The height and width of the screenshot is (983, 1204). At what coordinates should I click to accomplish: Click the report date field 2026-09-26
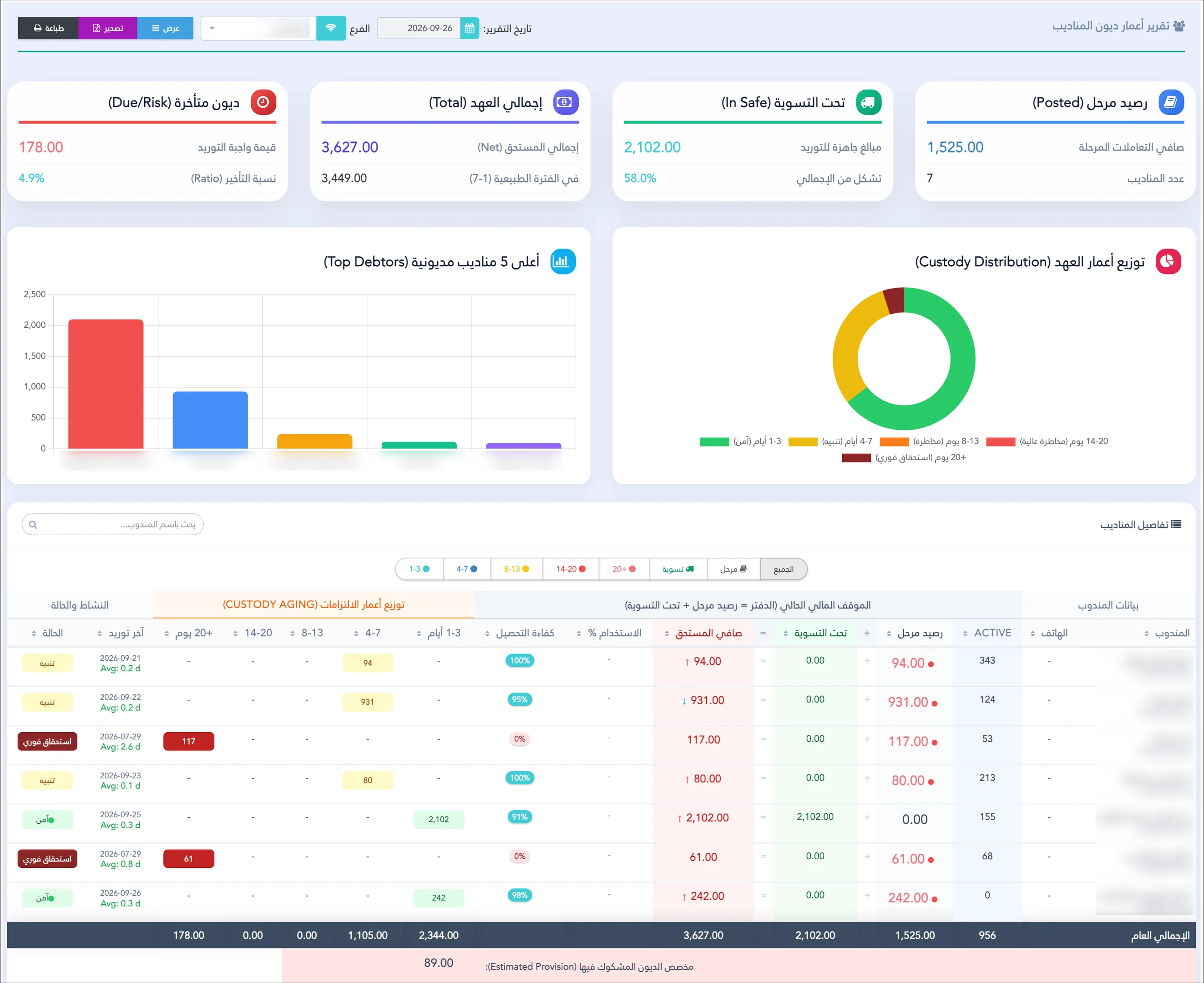click(419, 28)
